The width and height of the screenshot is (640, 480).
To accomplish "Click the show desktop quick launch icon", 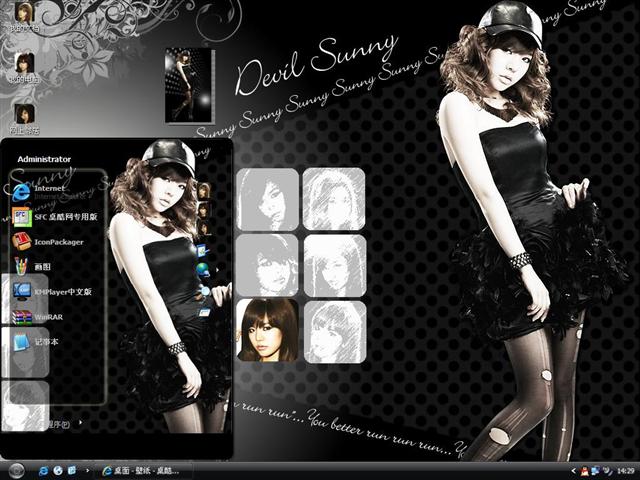I will 72,471.
